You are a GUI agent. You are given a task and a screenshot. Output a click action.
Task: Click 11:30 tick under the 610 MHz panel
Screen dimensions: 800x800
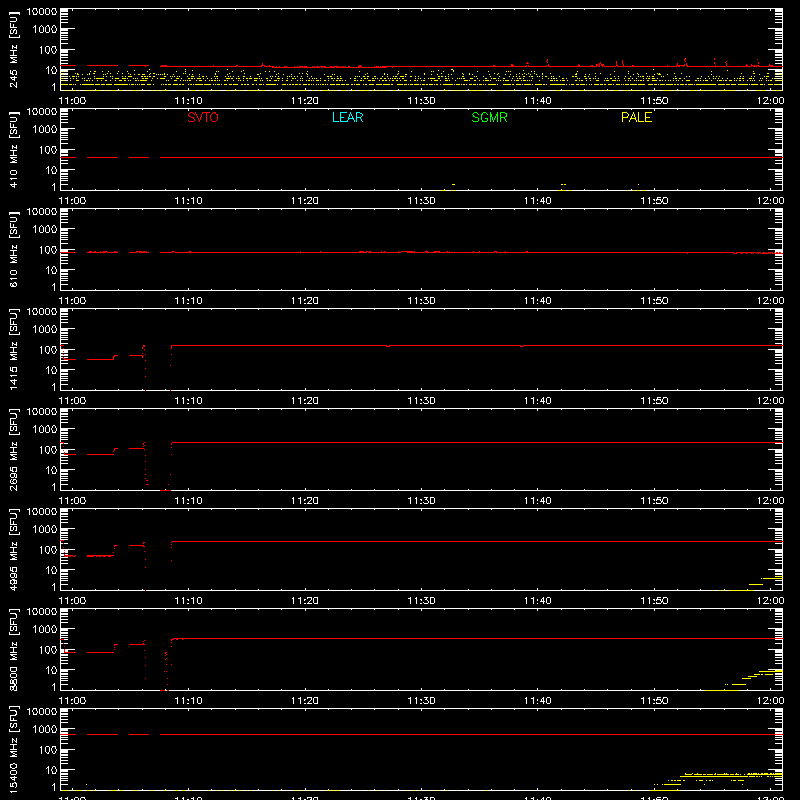click(421, 301)
